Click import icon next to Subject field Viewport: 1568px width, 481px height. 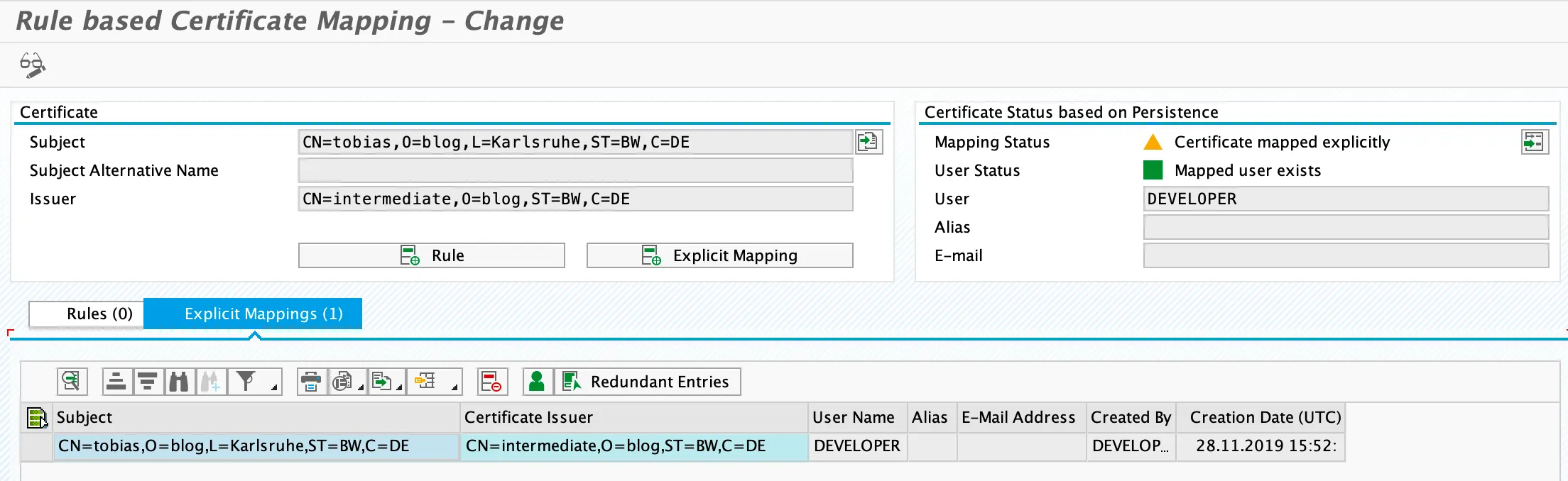tap(868, 142)
